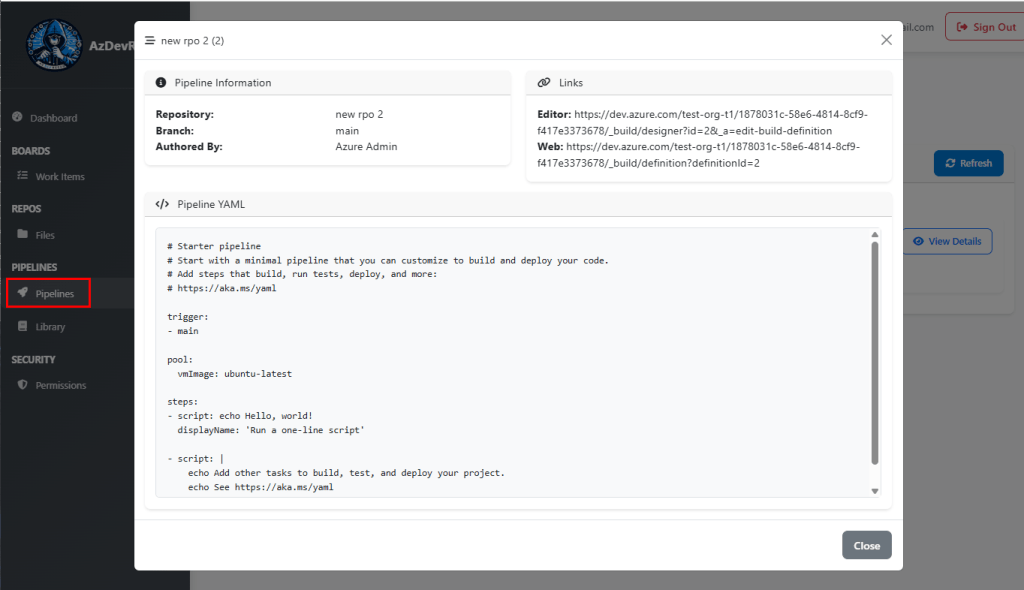Click the Library book icon
The image size is (1024, 590).
22,325
